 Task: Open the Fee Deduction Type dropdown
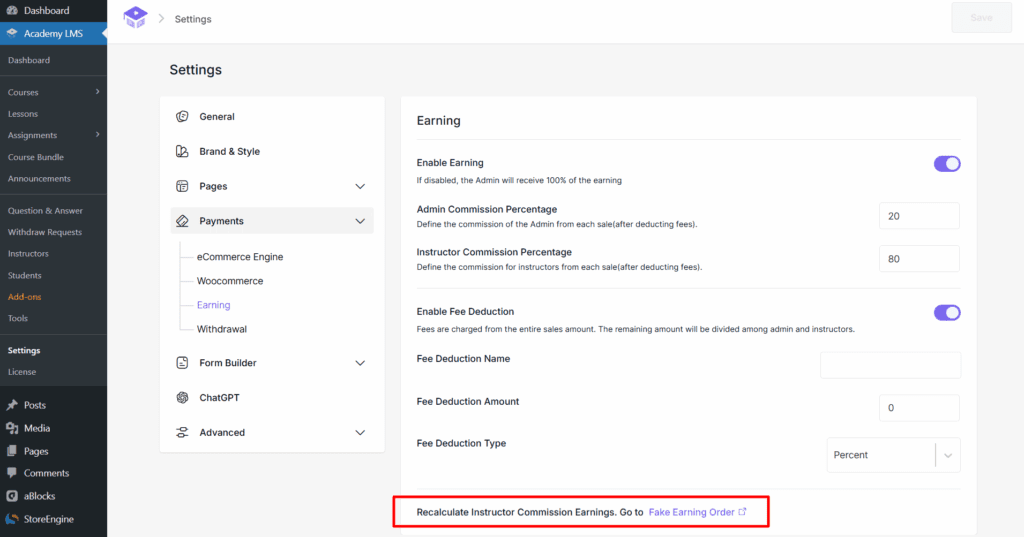click(x=893, y=455)
